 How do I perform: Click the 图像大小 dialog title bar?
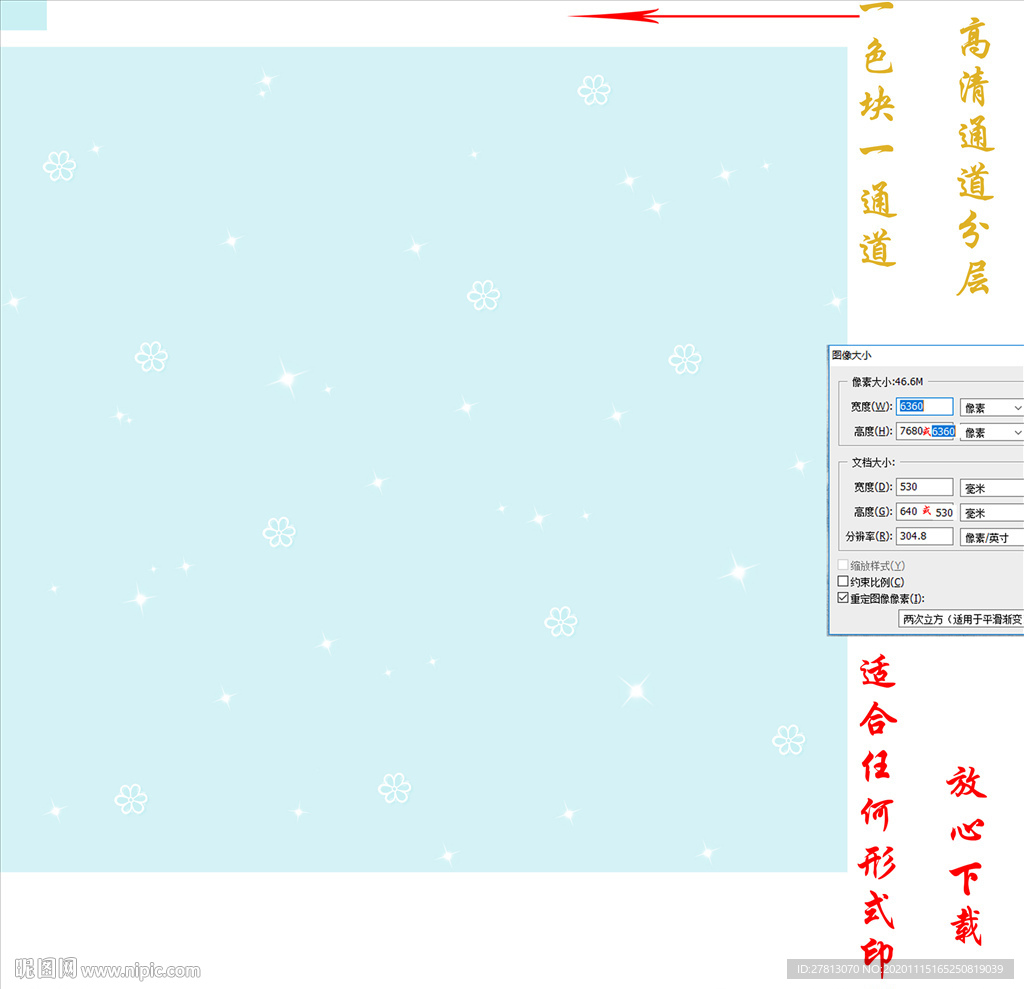tap(926, 355)
